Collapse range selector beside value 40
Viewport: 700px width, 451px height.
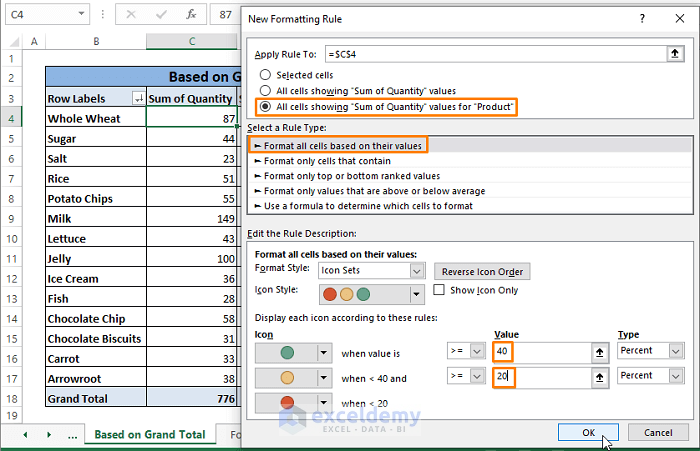click(600, 353)
